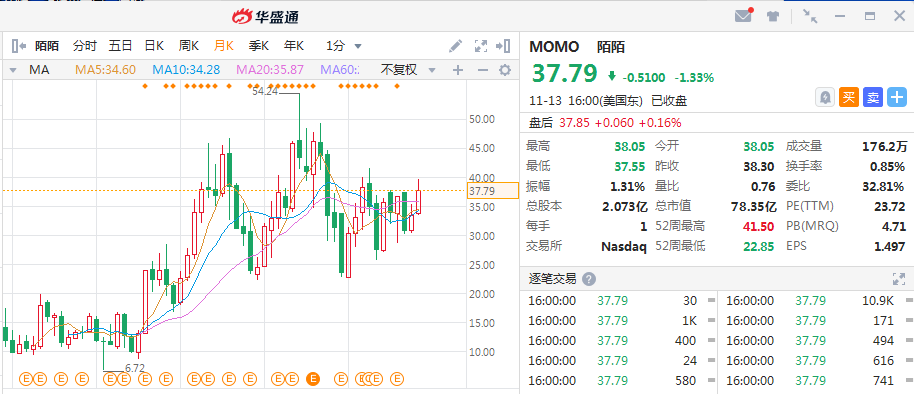
Task: Click the highlighted orange E earnings marker
Action: (313, 379)
